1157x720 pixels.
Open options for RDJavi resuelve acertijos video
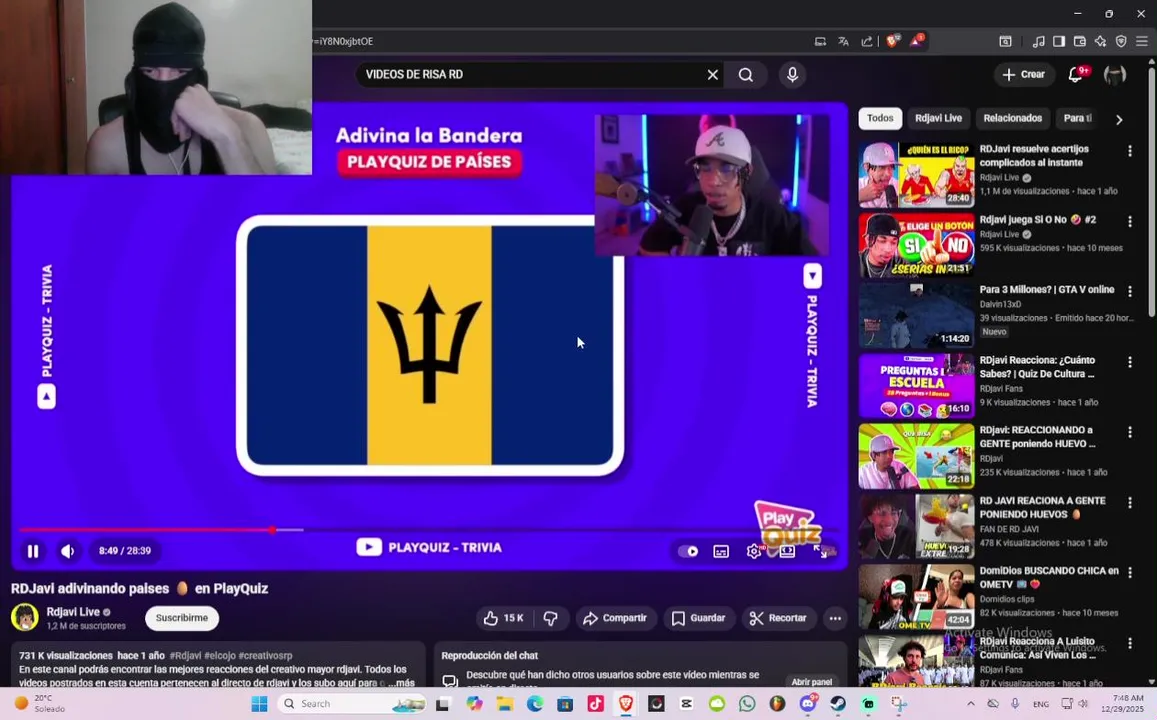coord(1130,151)
